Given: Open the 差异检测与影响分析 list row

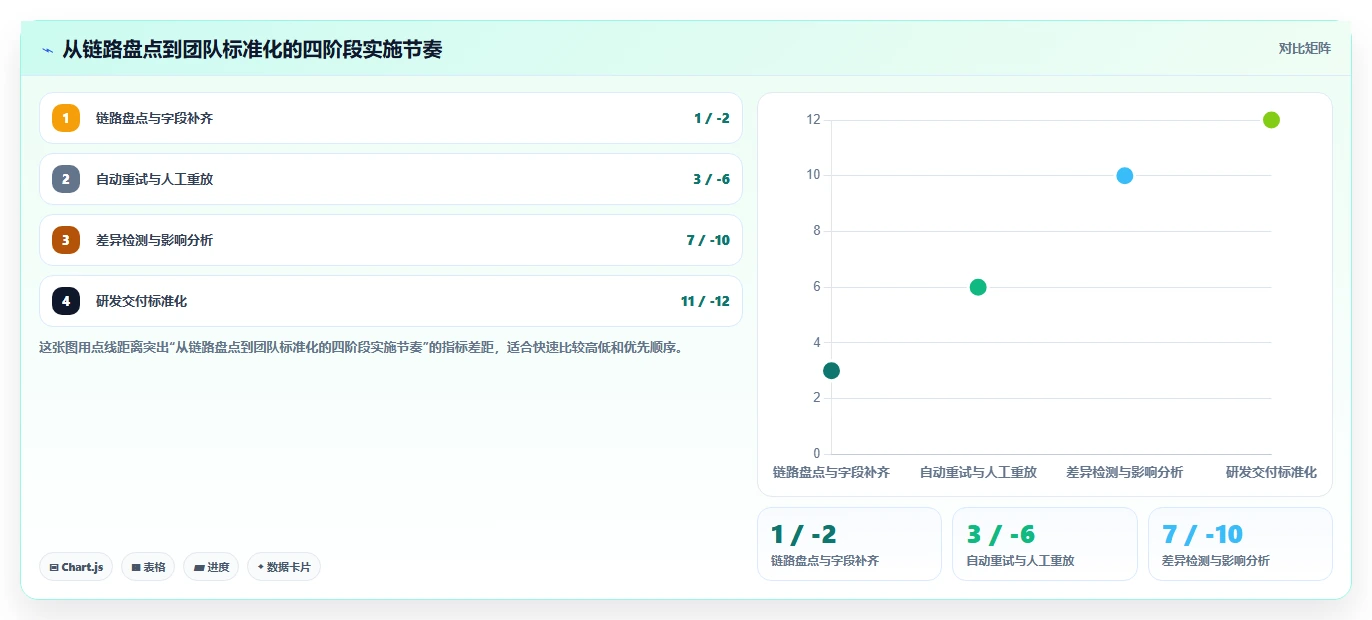Looking at the screenshot, I should pos(391,240).
